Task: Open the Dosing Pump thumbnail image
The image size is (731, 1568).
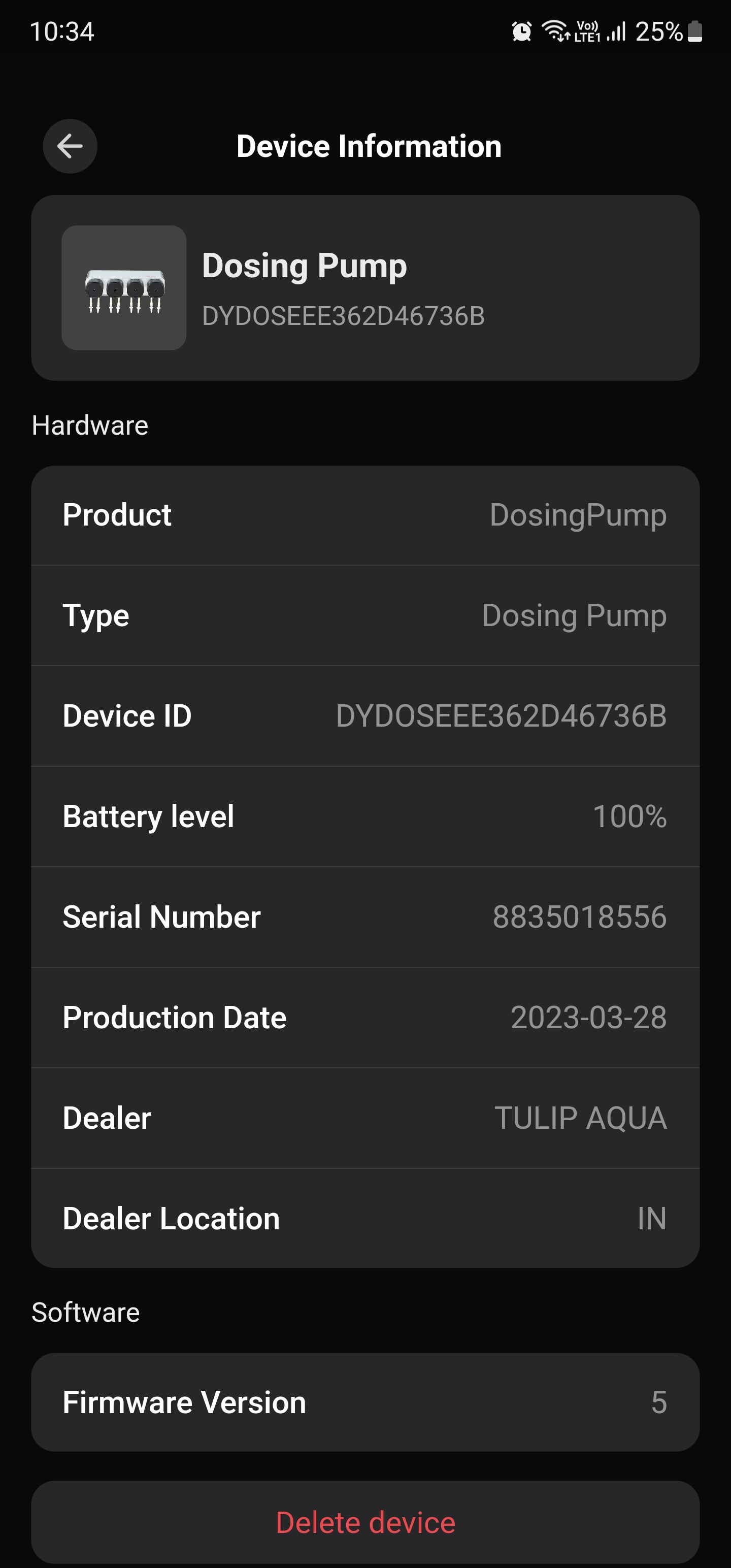Action: pos(123,288)
